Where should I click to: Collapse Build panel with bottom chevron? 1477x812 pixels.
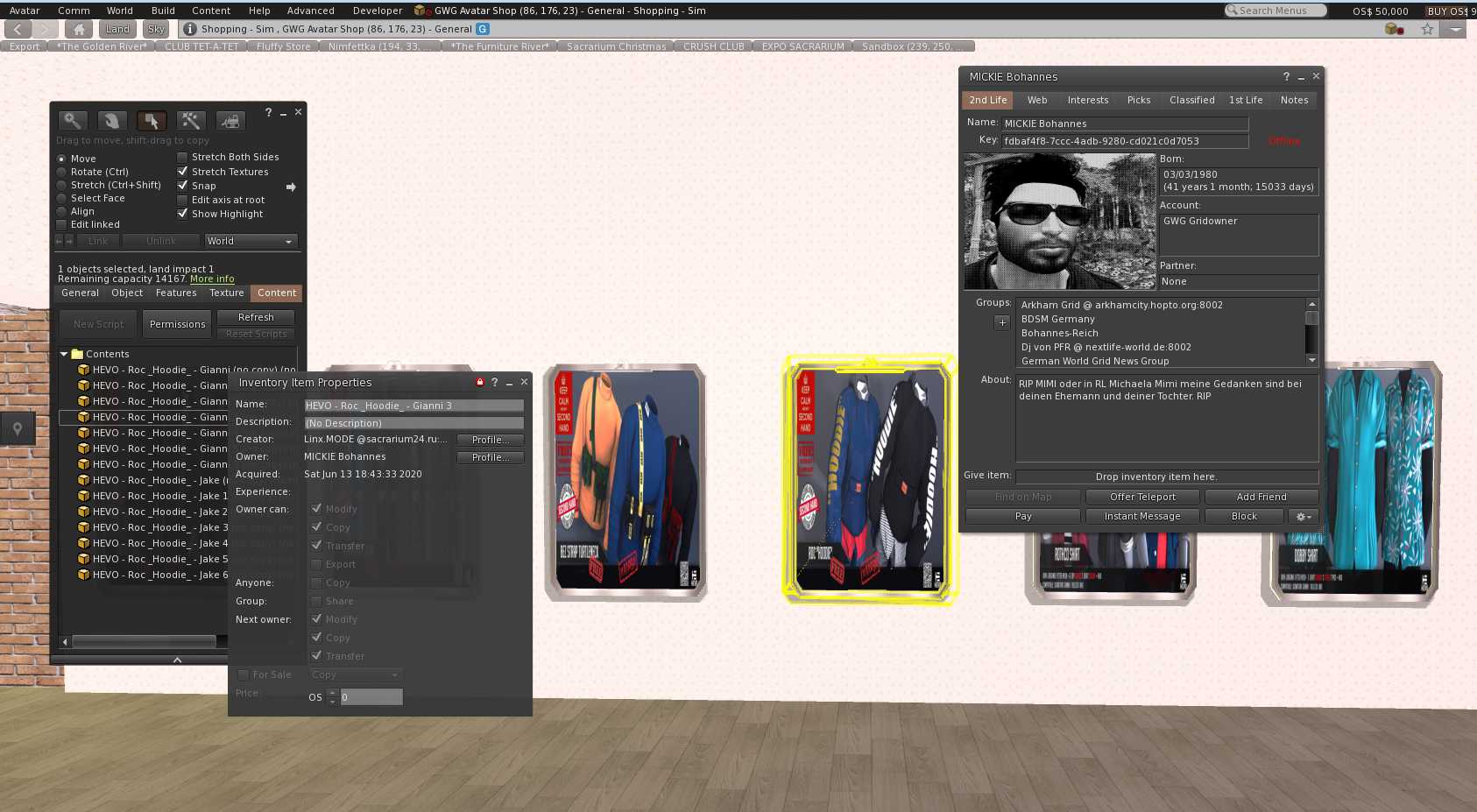click(177, 660)
